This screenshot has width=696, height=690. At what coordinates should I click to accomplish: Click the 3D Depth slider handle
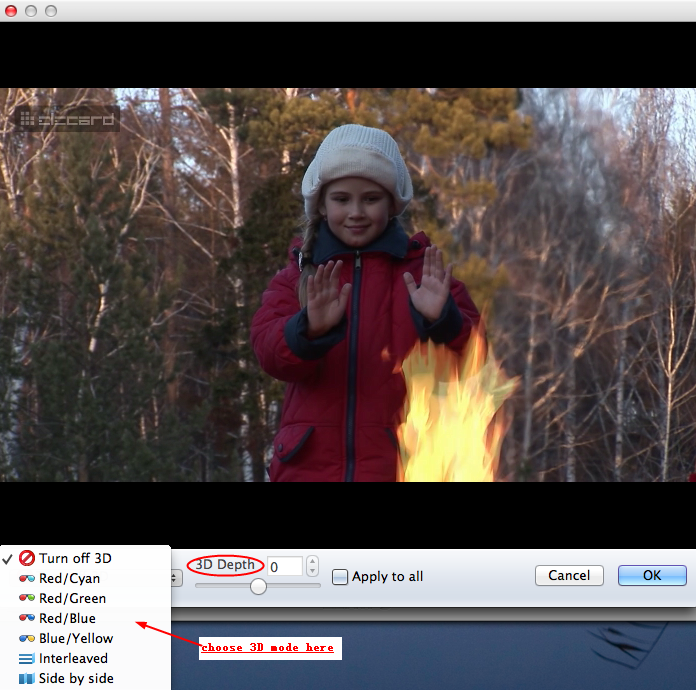point(258,586)
